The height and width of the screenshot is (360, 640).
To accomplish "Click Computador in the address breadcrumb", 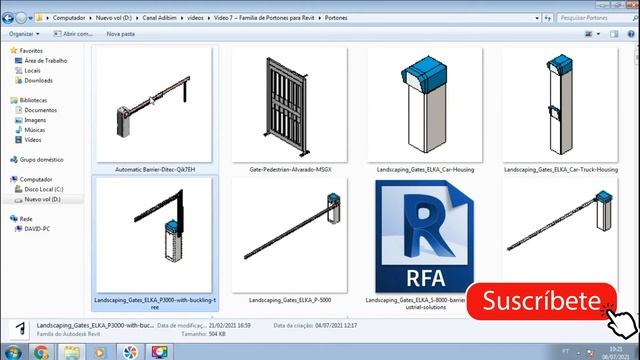I will (69, 18).
